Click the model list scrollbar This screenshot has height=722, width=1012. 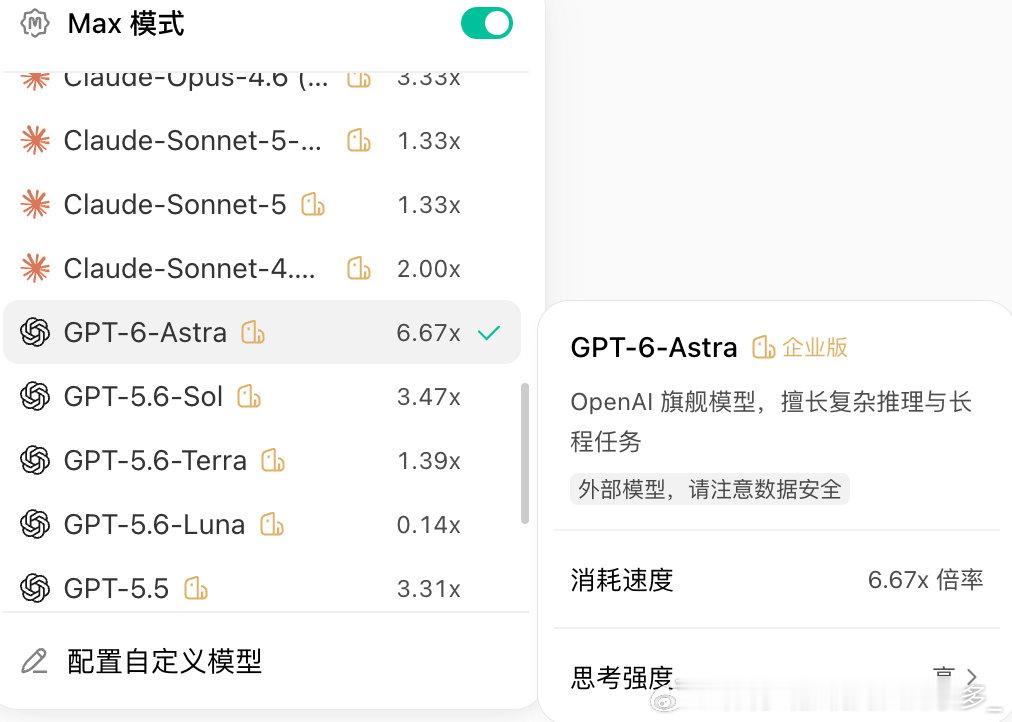[x=525, y=453]
